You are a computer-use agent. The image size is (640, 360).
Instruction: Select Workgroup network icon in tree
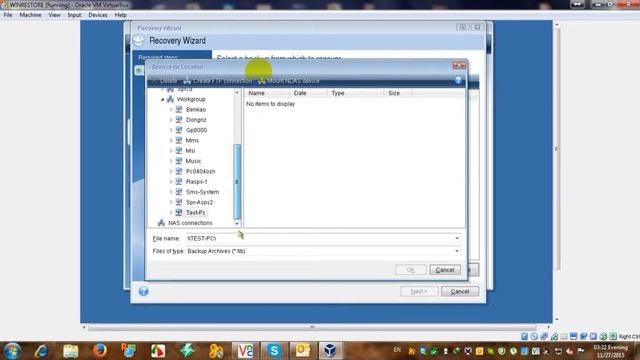coord(170,99)
